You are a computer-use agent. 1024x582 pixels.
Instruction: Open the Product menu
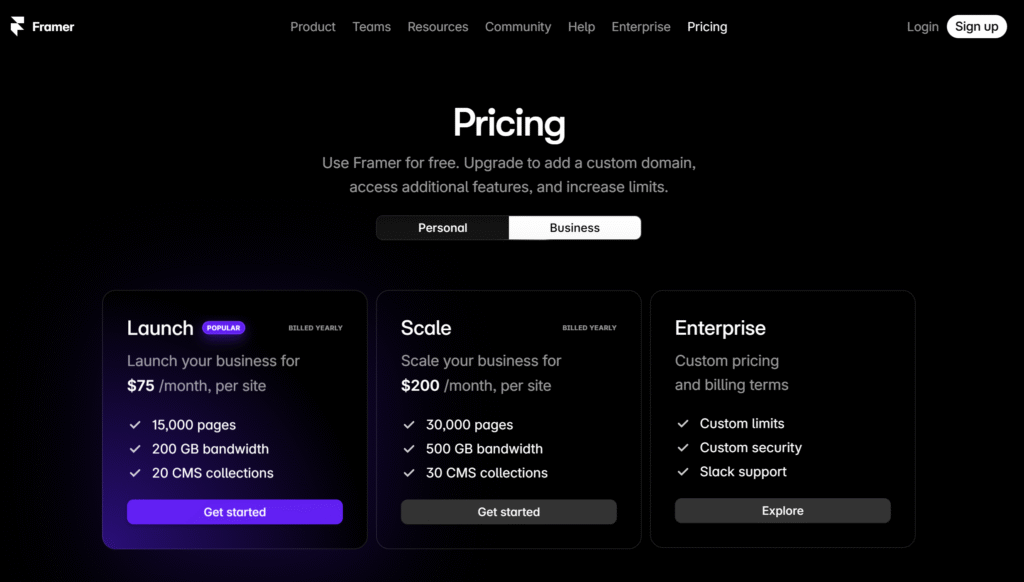coord(313,27)
